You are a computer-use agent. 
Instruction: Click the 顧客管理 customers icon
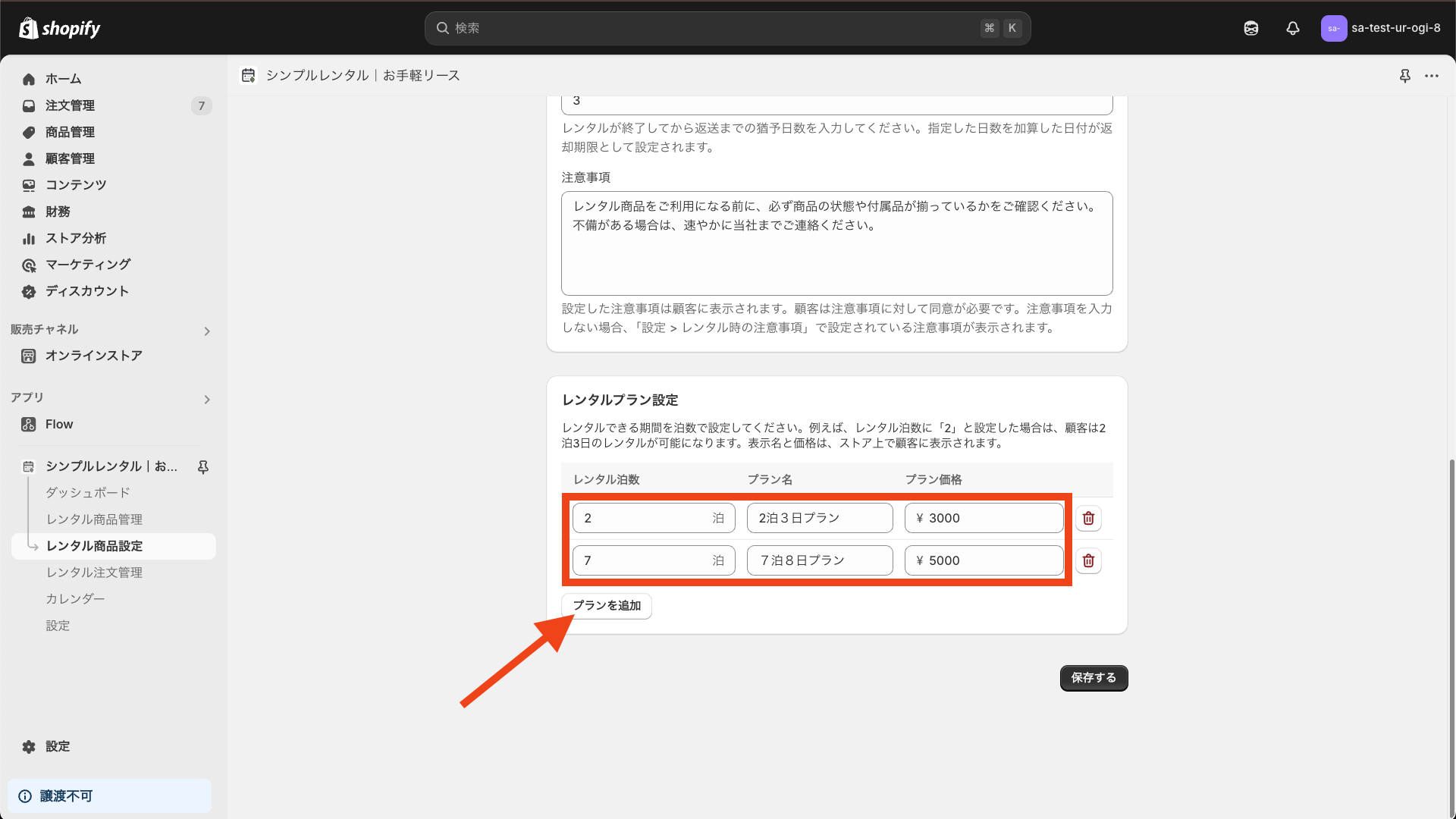pyautogui.click(x=28, y=158)
